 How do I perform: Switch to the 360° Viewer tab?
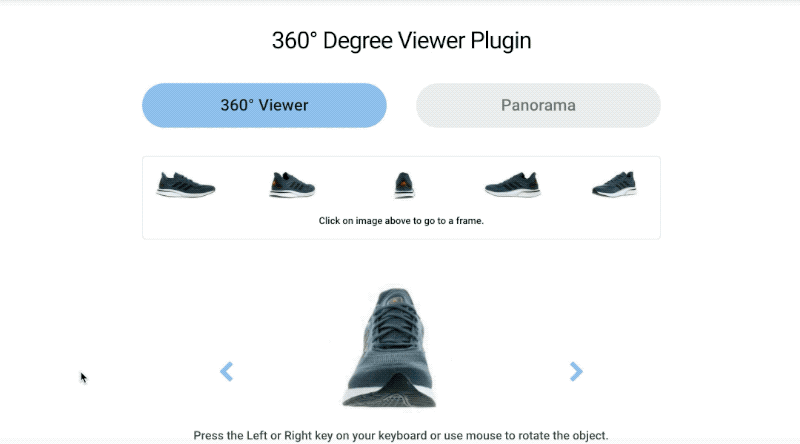[x=264, y=105]
